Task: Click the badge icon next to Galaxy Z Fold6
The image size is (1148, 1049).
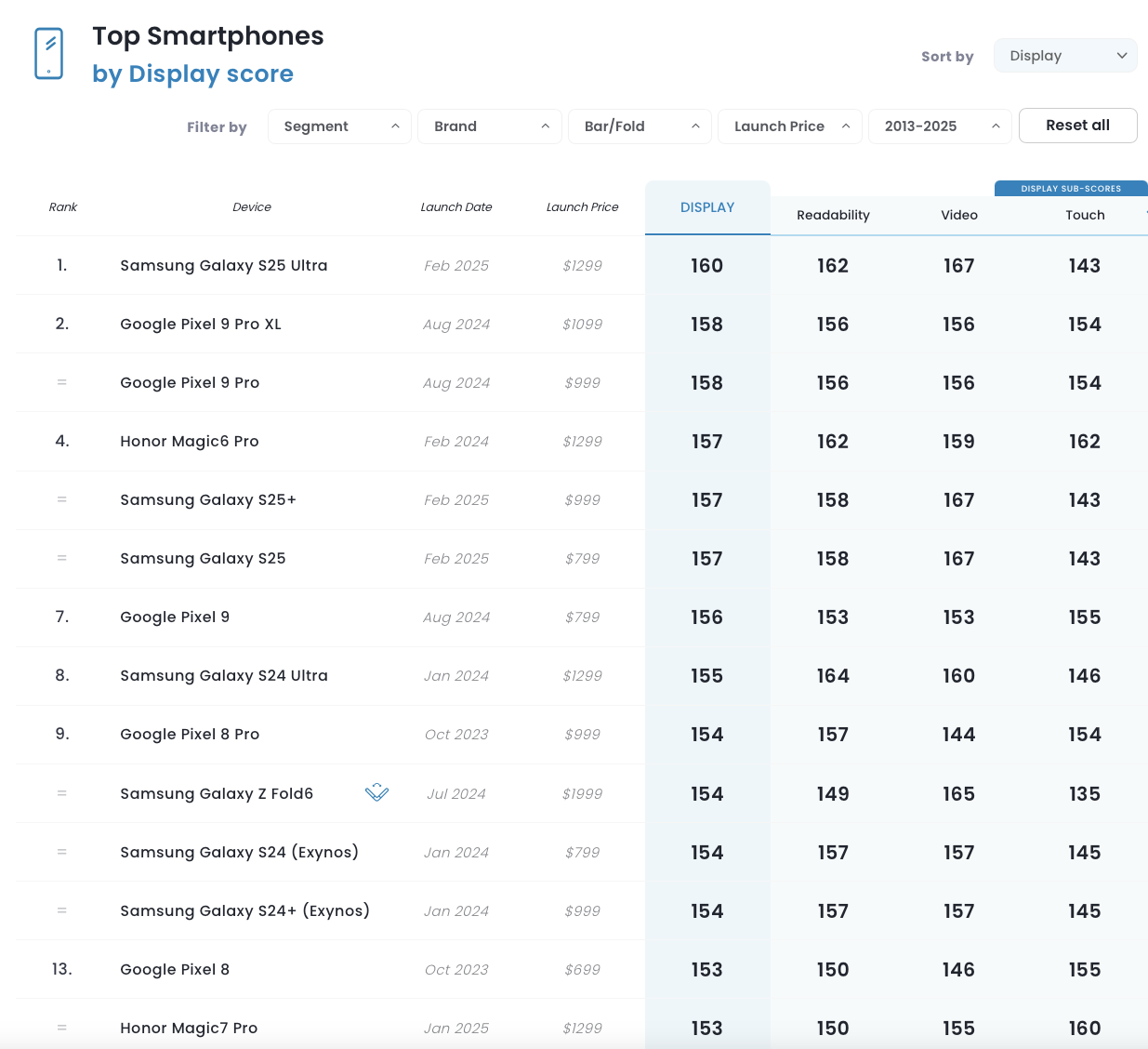Action: [376, 792]
